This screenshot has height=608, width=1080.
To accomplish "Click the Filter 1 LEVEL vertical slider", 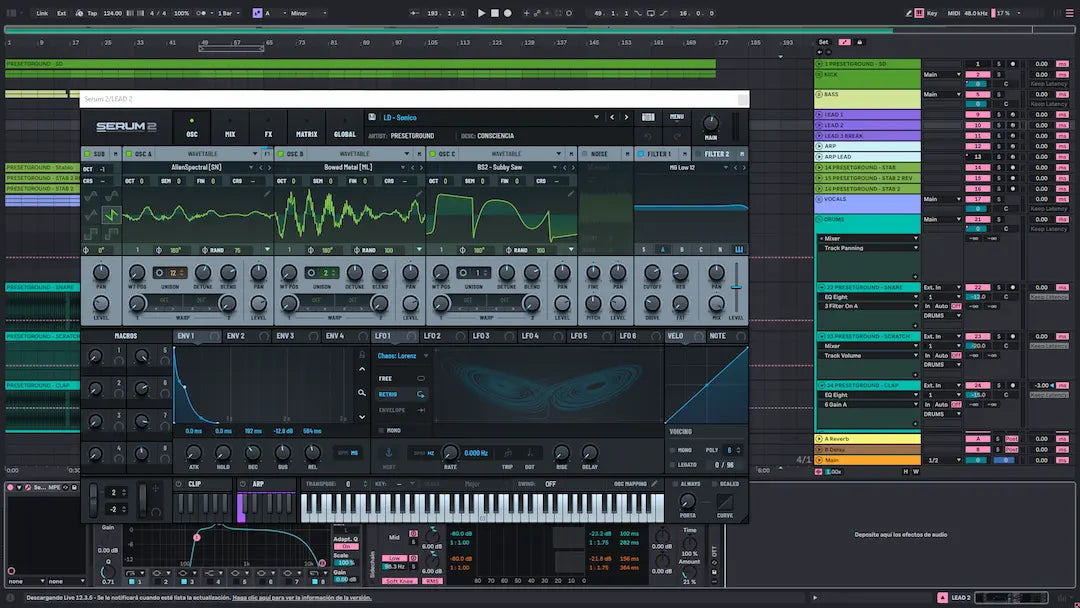I will (x=737, y=287).
